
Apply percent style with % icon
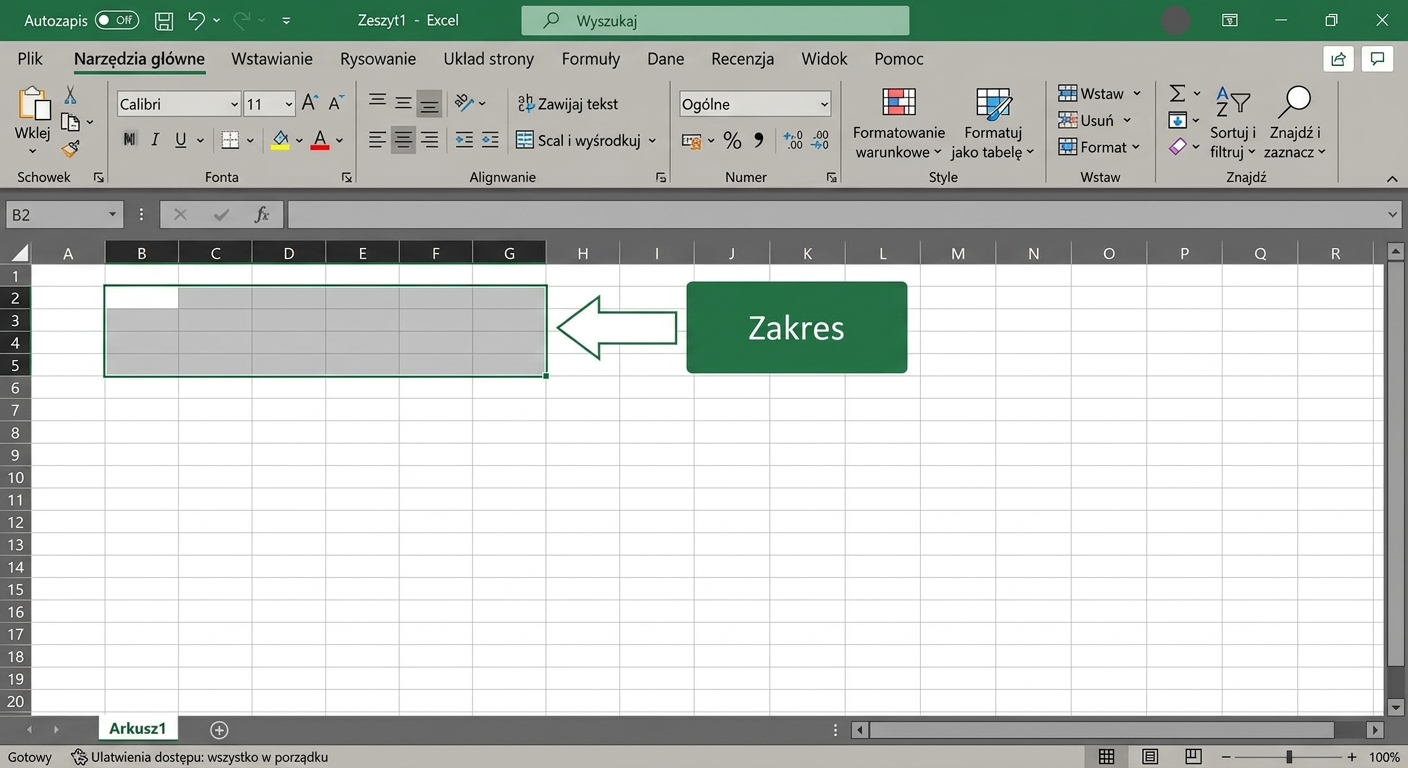(x=732, y=141)
